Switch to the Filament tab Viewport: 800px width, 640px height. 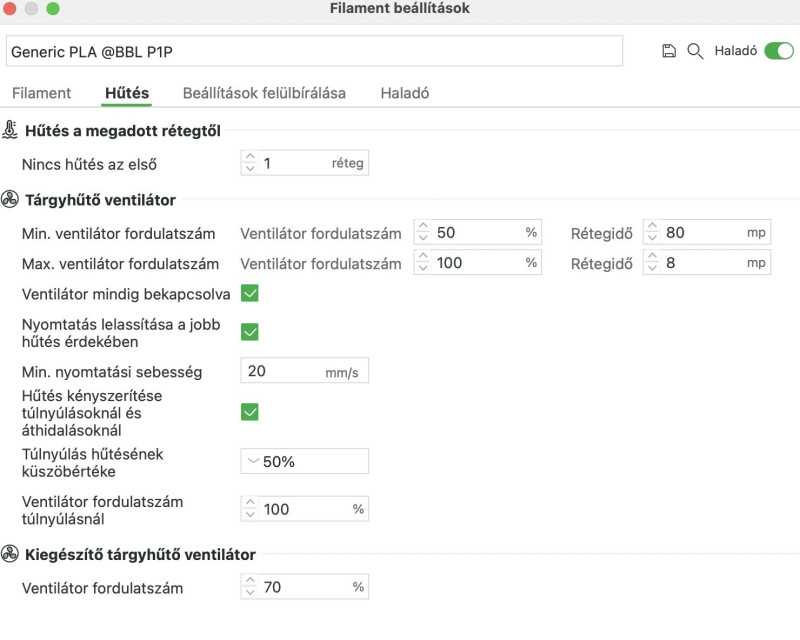pos(41,93)
